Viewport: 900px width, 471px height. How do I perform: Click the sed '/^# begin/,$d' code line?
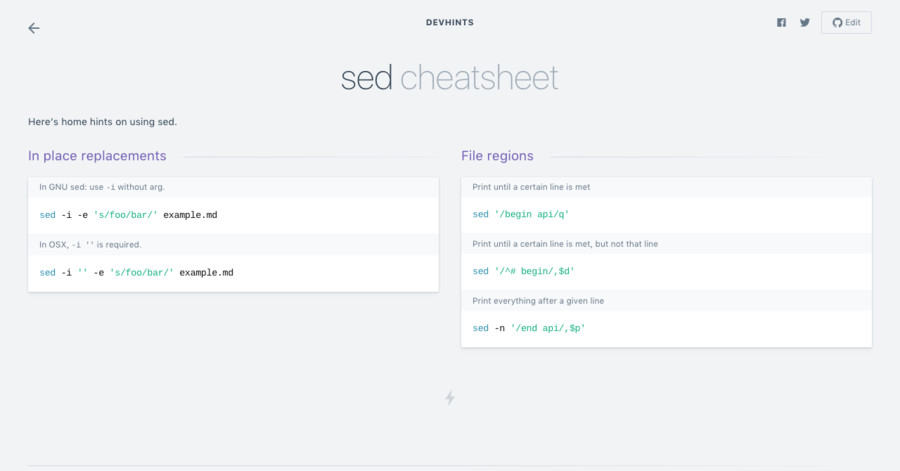[523, 271]
